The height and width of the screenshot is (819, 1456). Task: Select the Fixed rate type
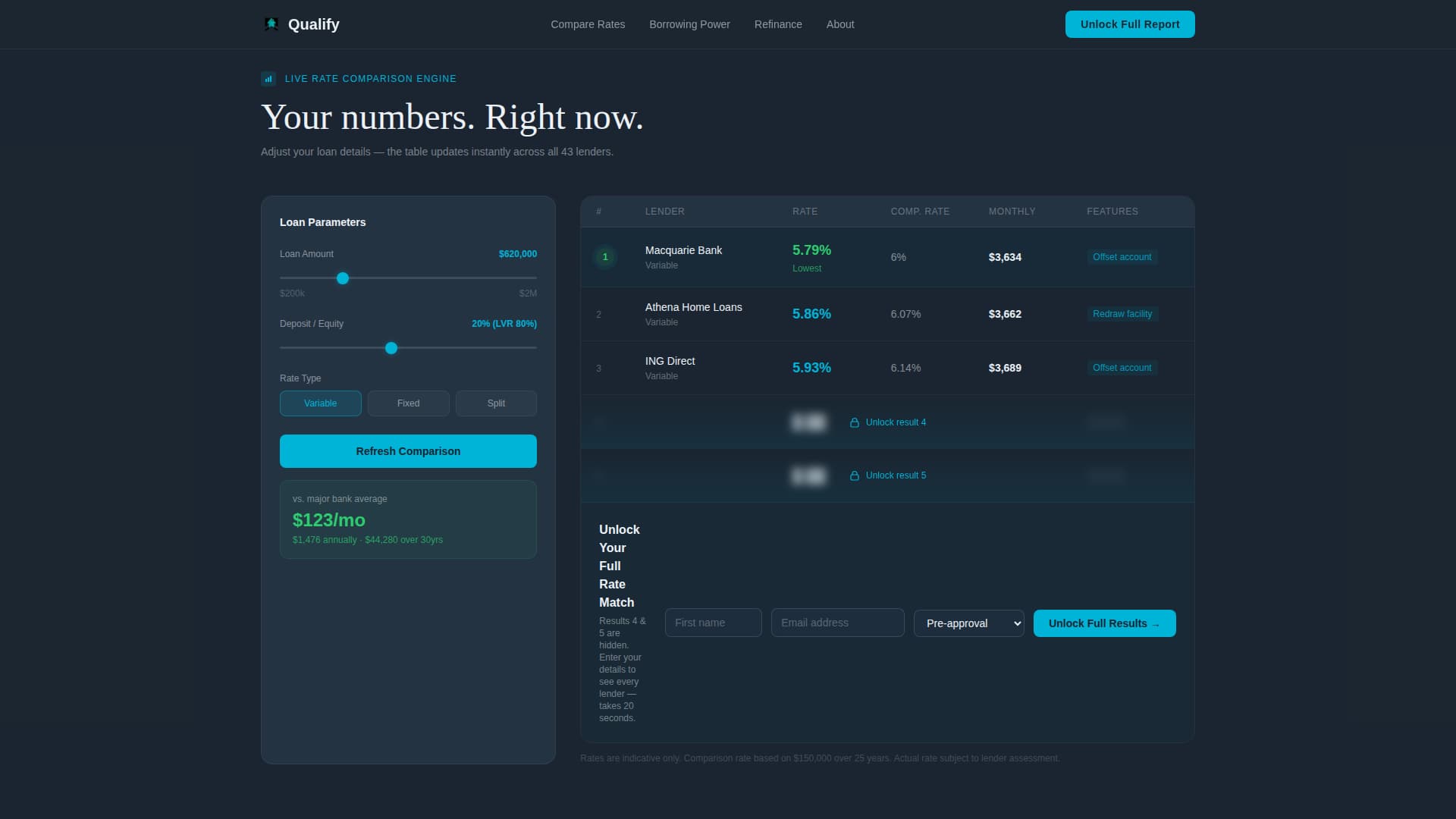(x=409, y=403)
